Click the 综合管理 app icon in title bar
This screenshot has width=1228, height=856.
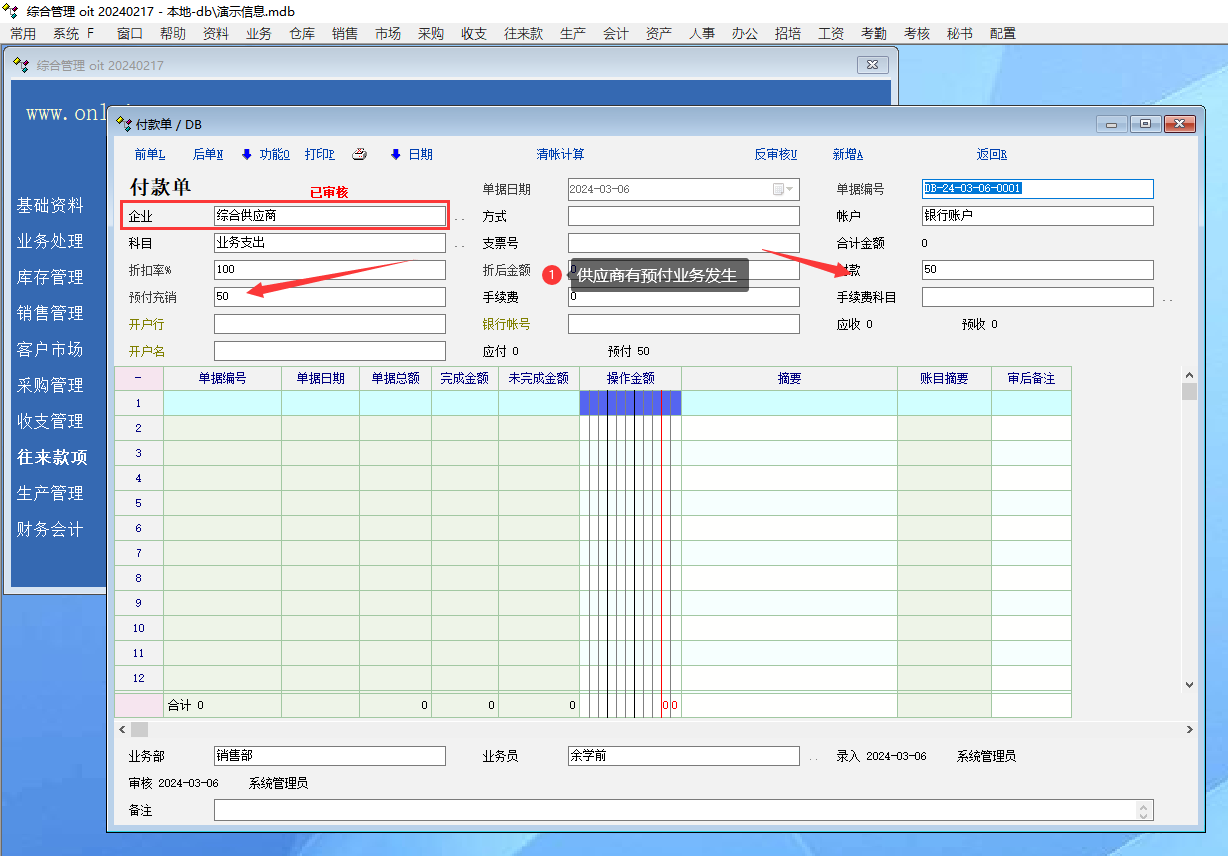[11, 11]
